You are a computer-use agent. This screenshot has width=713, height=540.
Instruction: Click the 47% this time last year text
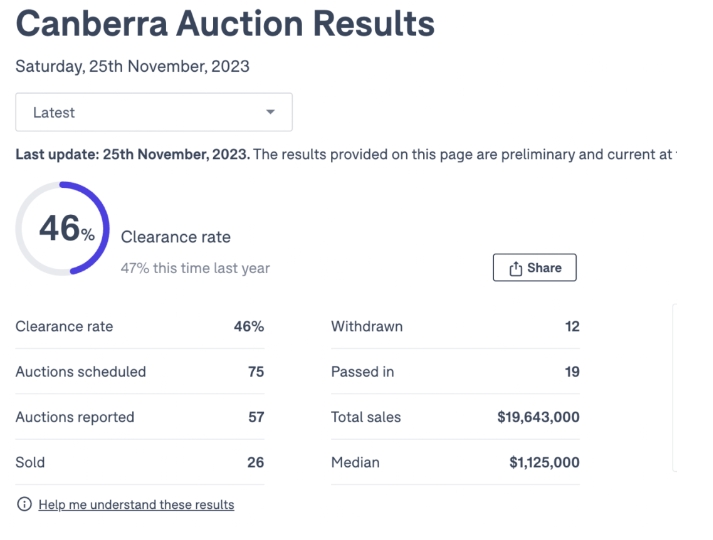tap(195, 268)
